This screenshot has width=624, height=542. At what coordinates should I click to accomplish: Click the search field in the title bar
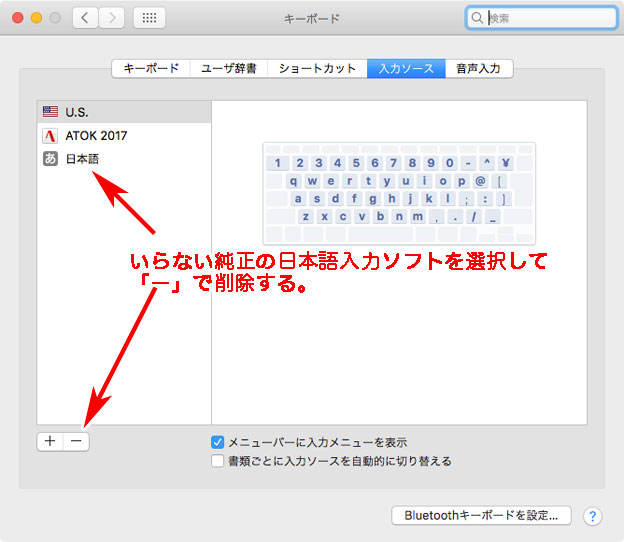[x=541, y=18]
